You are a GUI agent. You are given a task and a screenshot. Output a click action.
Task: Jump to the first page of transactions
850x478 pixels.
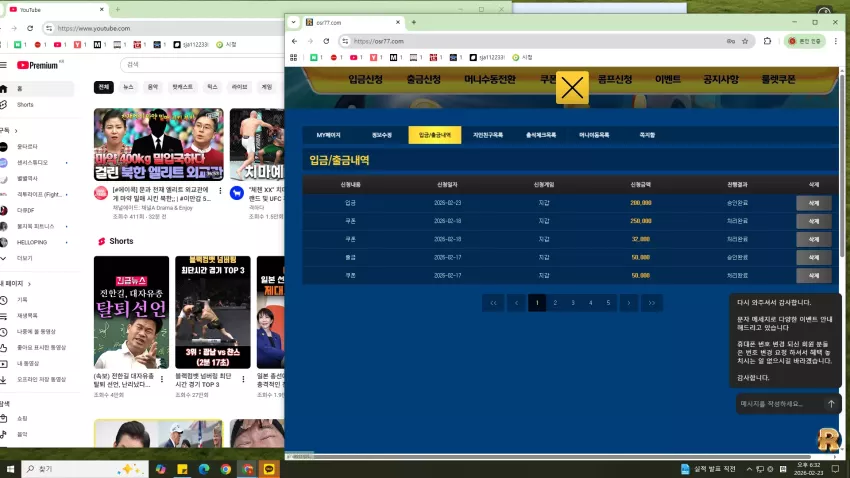(493, 303)
